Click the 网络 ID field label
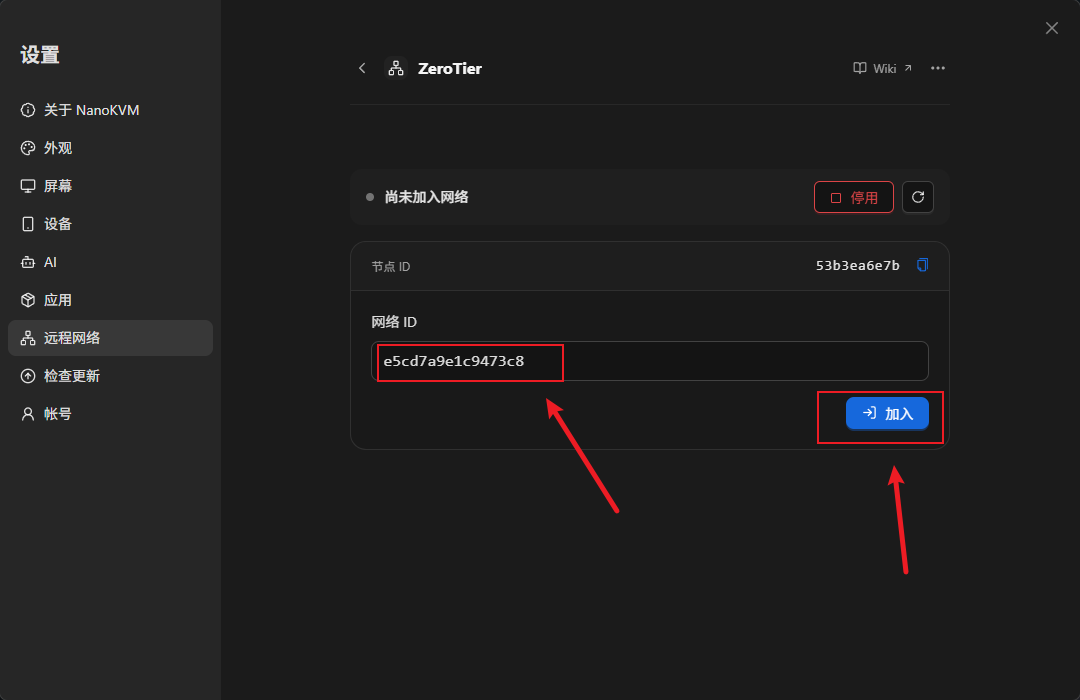The width and height of the screenshot is (1080, 700). [394, 322]
